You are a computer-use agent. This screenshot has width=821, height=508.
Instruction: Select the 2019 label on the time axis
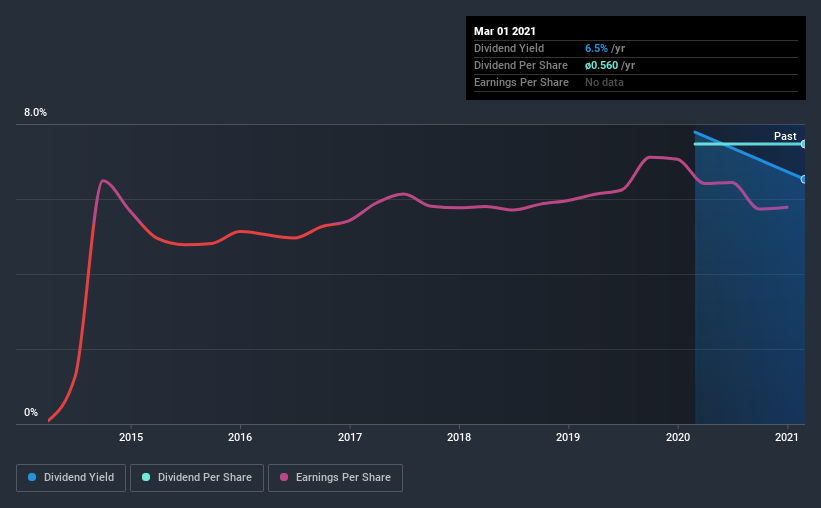pyautogui.click(x=568, y=437)
